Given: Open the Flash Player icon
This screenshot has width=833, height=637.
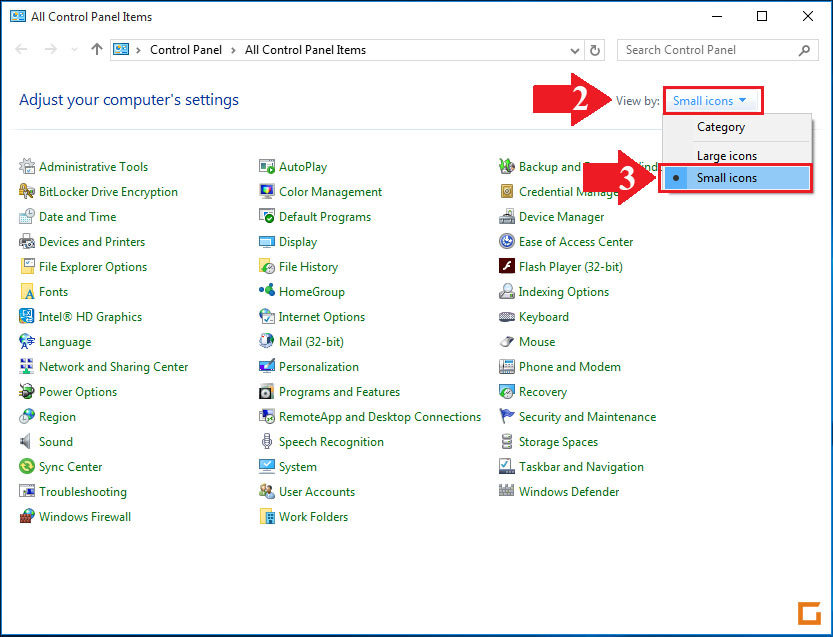Looking at the screenshot, I should pyautogui.click(x=507, y=266).
